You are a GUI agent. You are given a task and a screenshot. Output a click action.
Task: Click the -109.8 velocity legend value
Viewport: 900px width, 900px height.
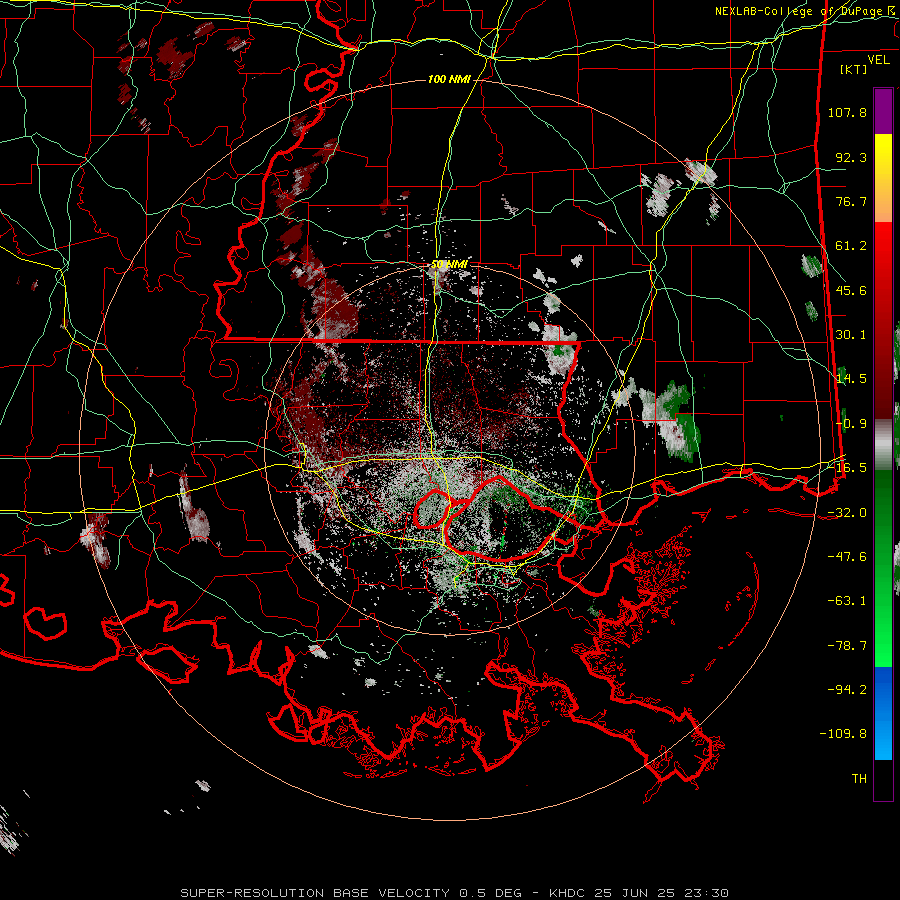tap(843, 734)
